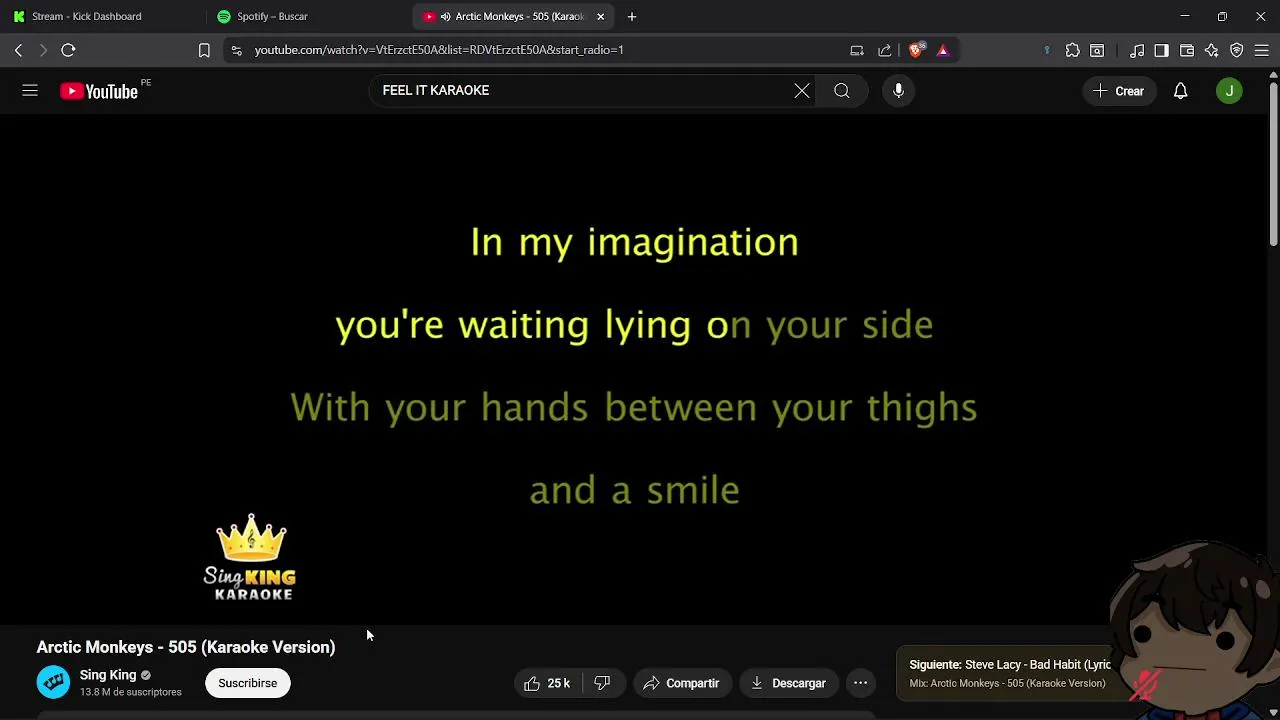Like the video (25 k)

pyautogui.click(x=548, y=683)
